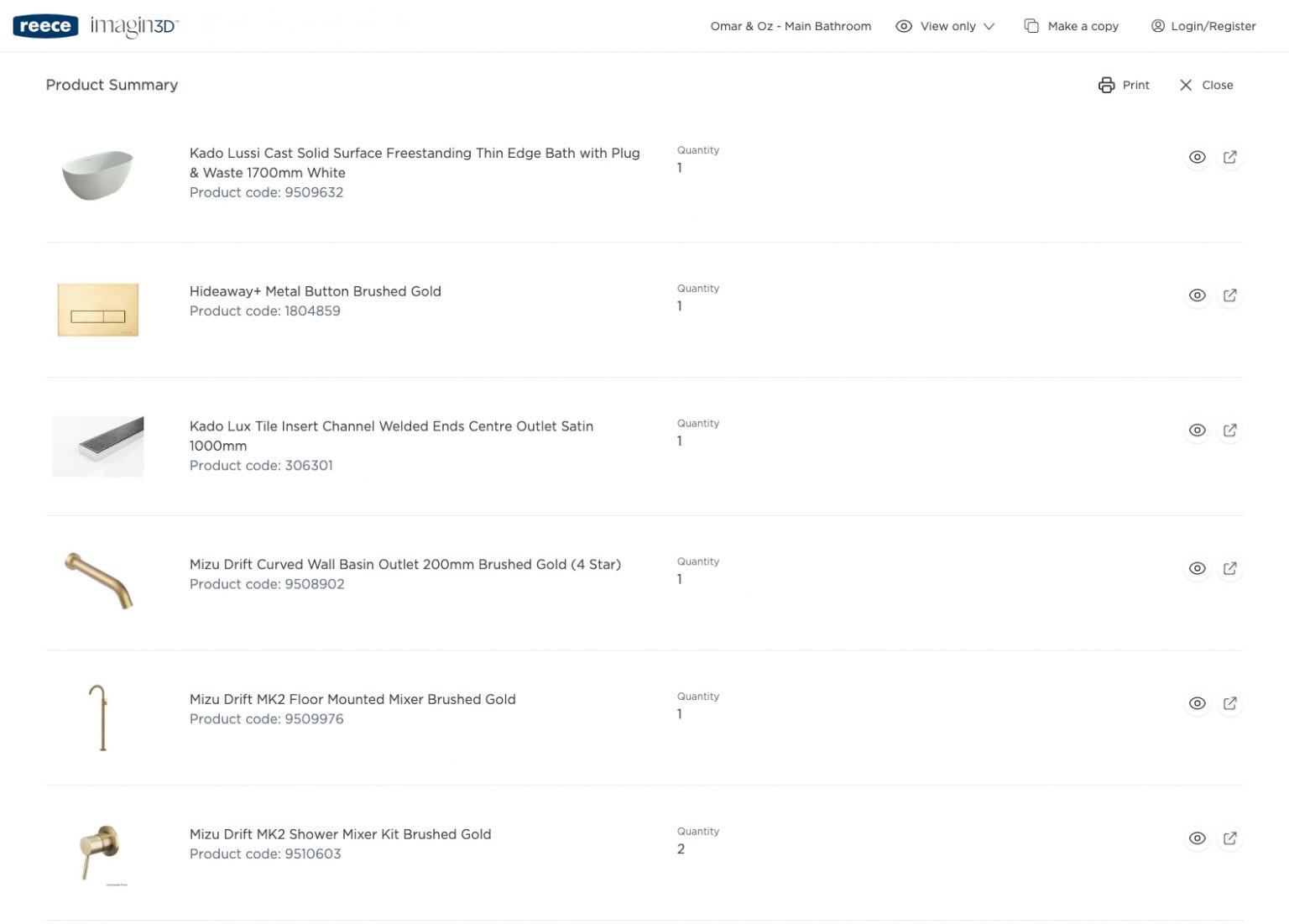Close the Product Summary panel
1289x924 pixels.
tap(1206, 85)
